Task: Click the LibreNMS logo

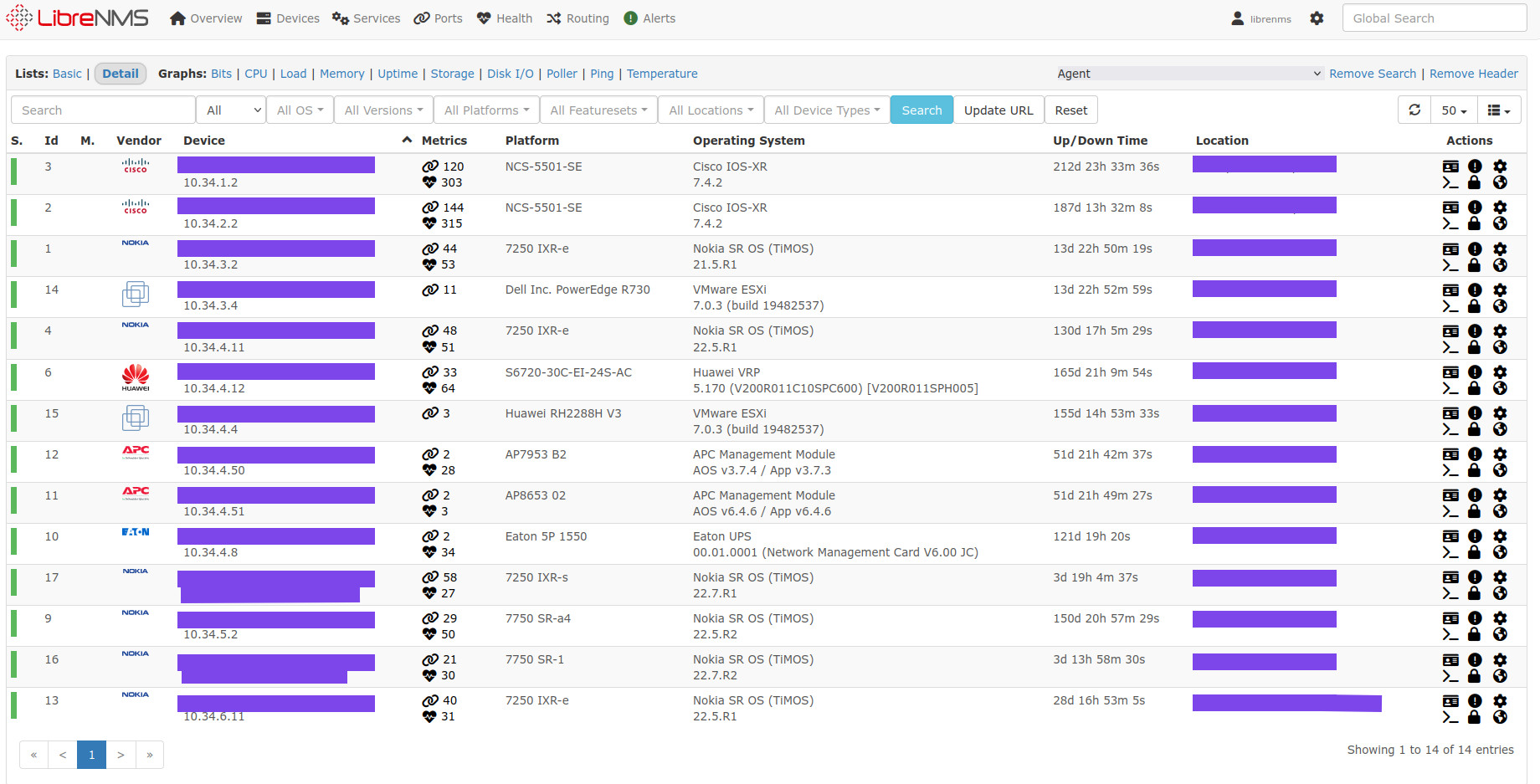Action: point(77,18)
